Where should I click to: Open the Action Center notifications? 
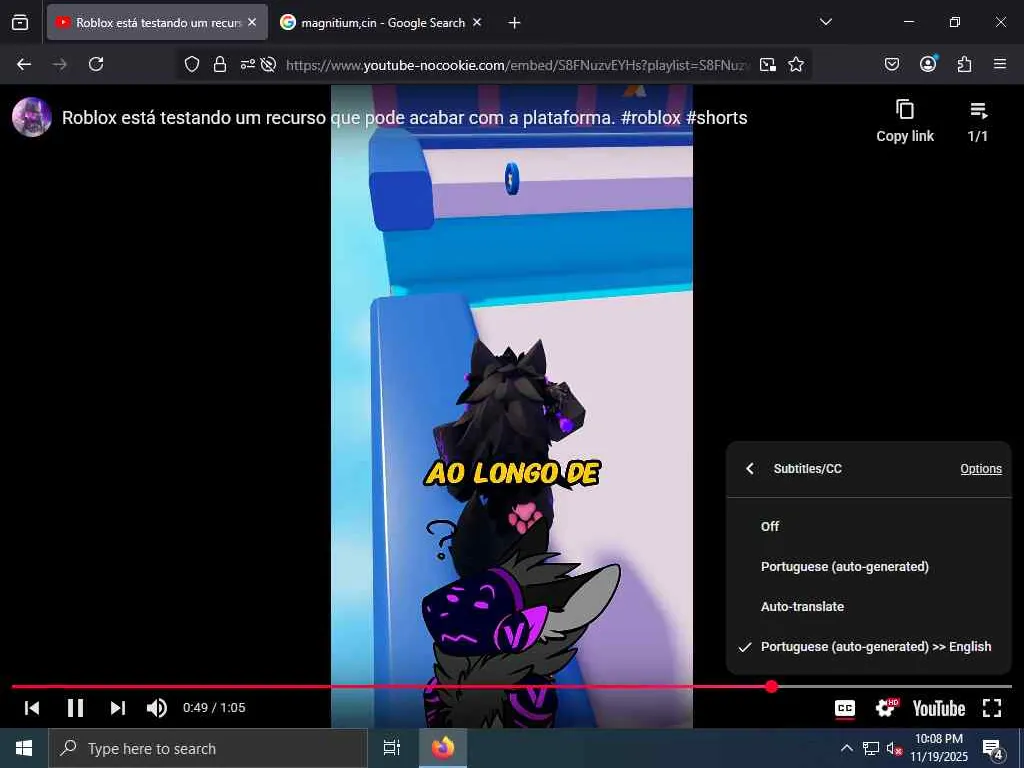point(993,749)
